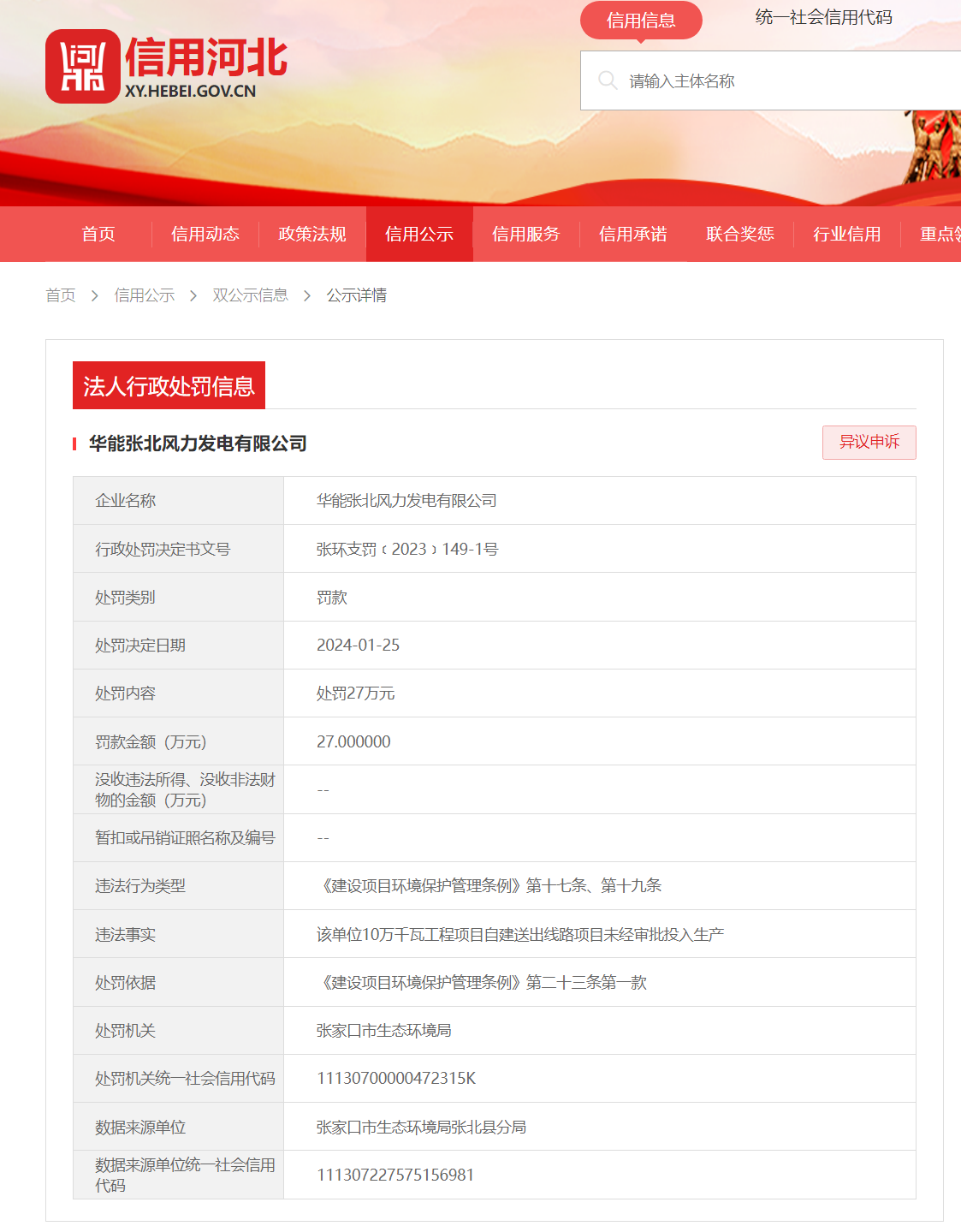
Task: Click the search magnifier icon
Action: coord(608,80)
